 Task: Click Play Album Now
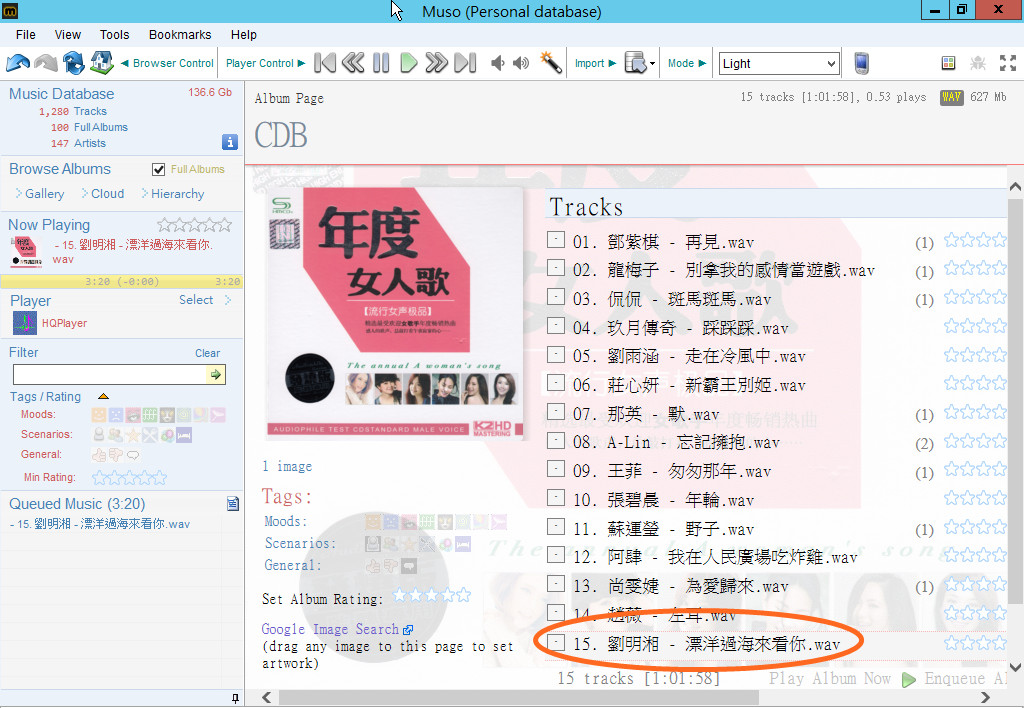[x=829, y=679]
